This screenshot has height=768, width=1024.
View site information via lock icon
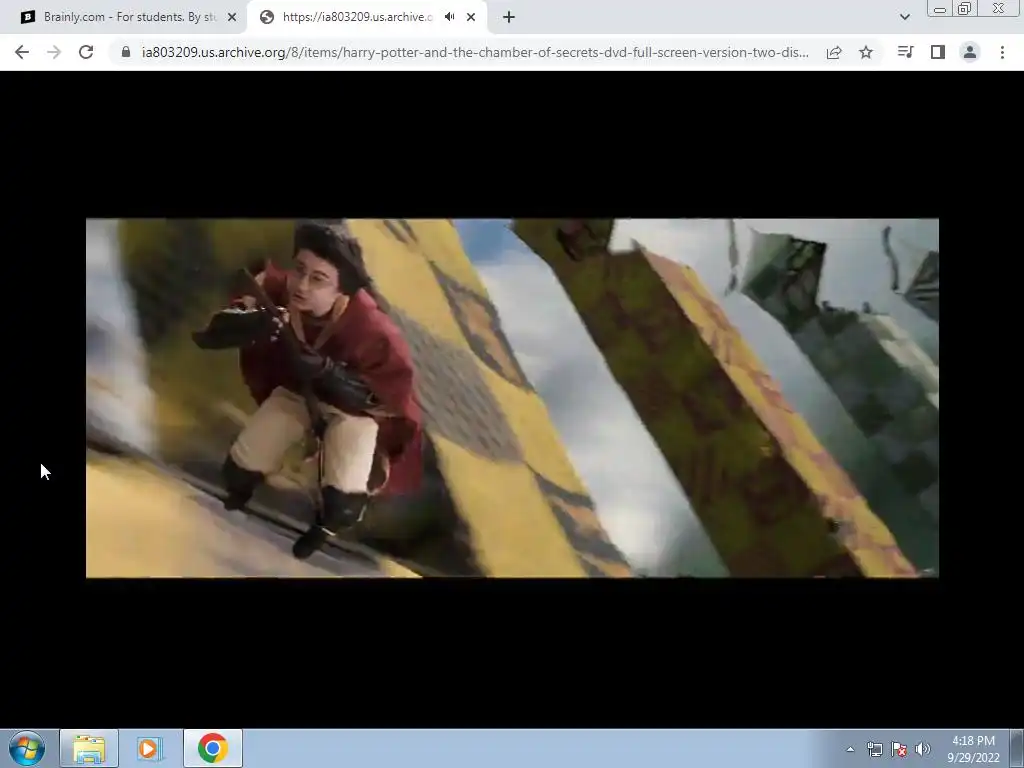pos(126,52)
